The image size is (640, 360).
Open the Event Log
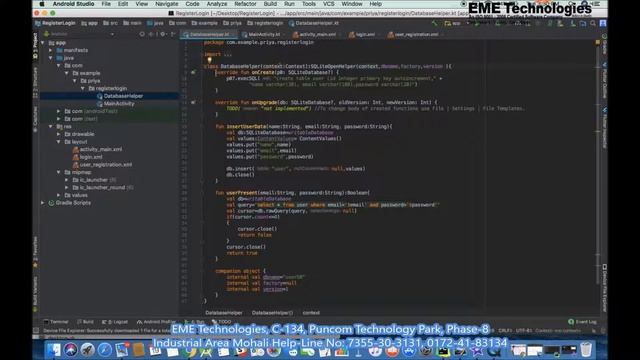pos(582,322)
